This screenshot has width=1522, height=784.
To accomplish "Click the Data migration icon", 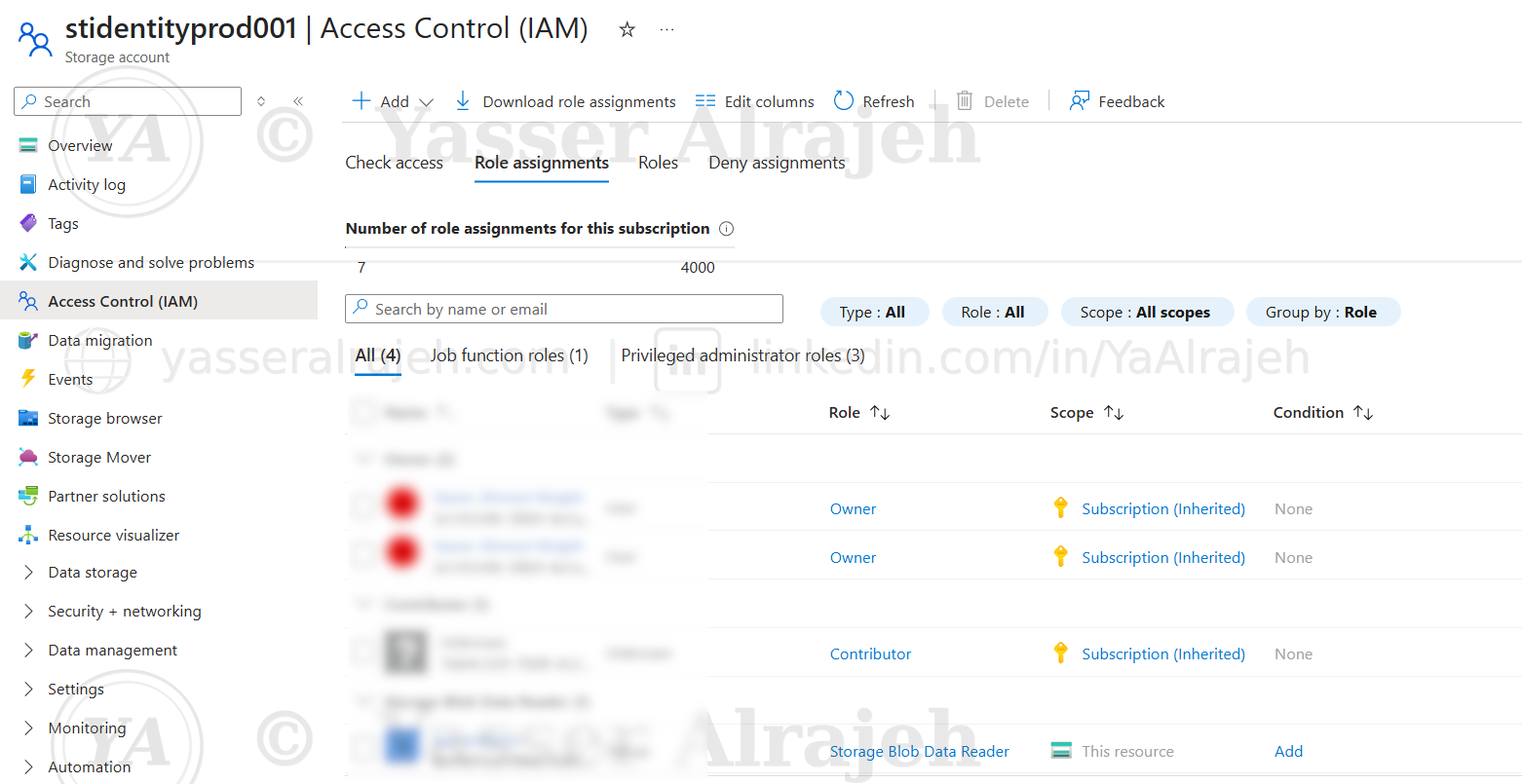I will tap(28, 341).
